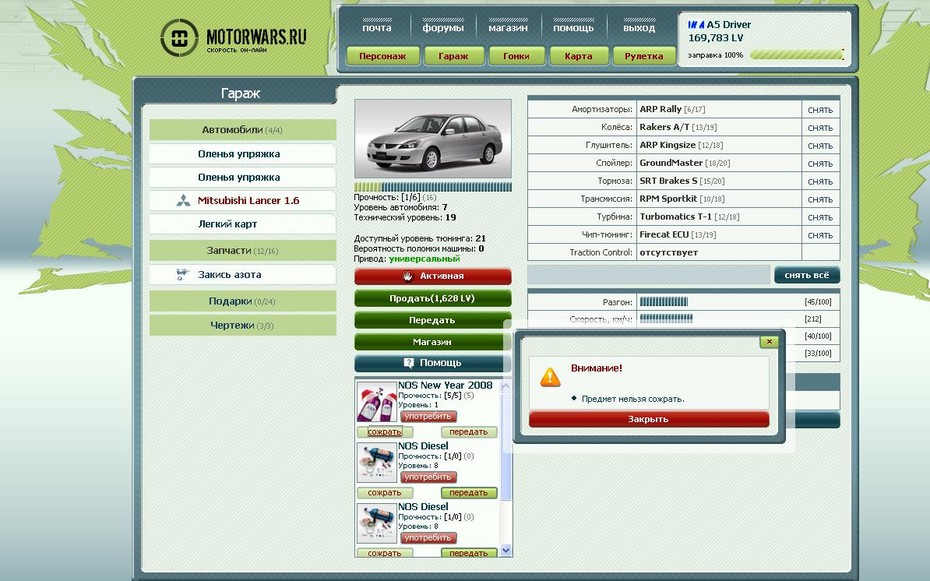Click the warning triangle icon in the dialog
The width and height of the screenshot is (930, 581).
click(x=550, y=377)
